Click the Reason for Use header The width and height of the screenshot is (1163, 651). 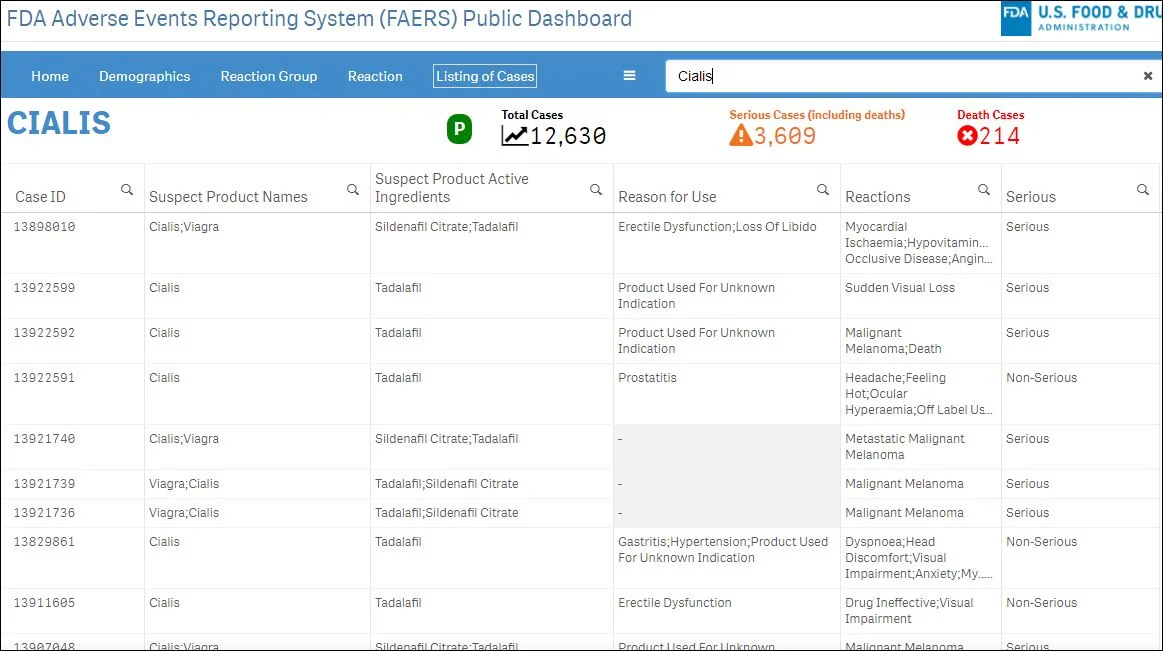667,196
